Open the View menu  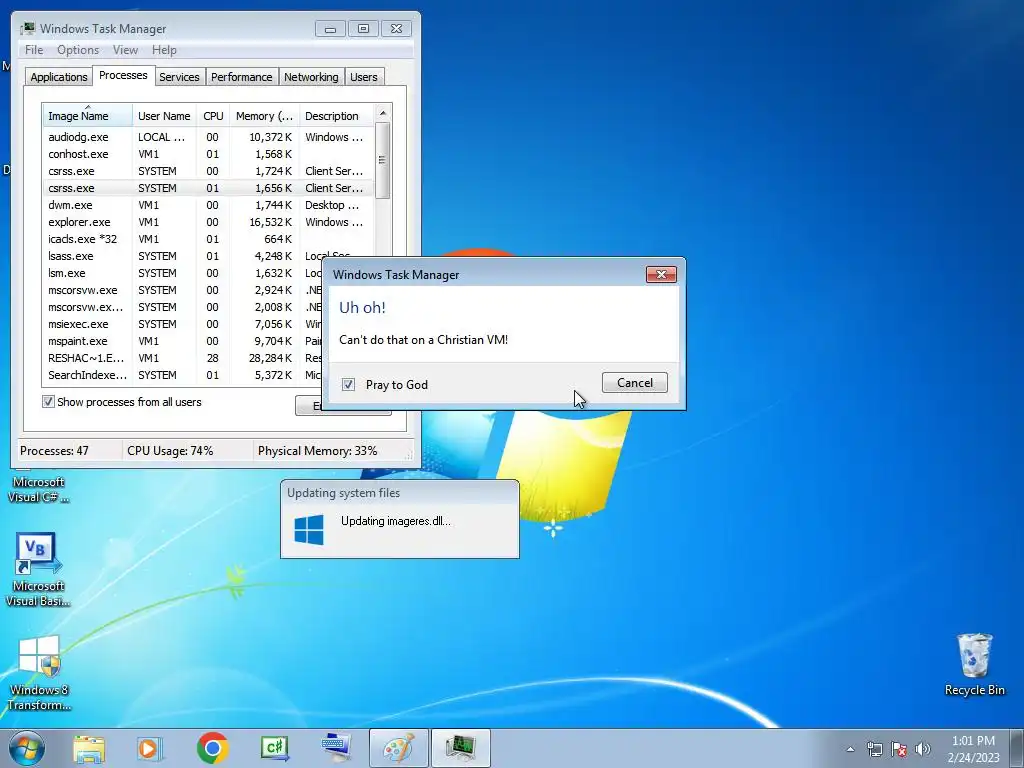pos(125,50)
